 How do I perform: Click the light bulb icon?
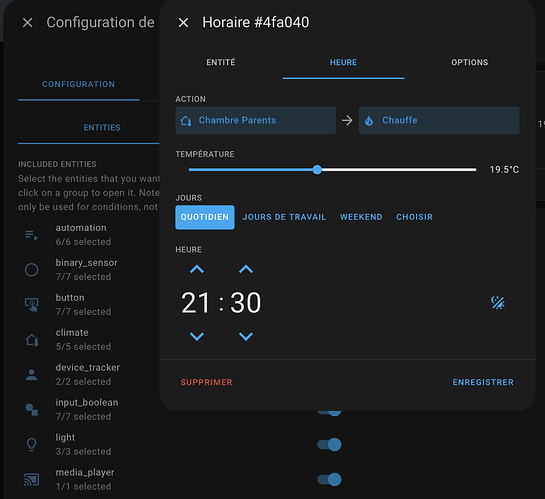coord(32,444)
